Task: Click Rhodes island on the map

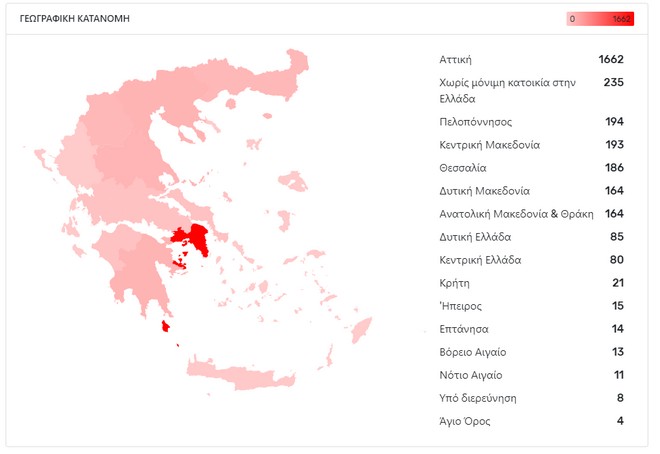Action: (361, 329)
